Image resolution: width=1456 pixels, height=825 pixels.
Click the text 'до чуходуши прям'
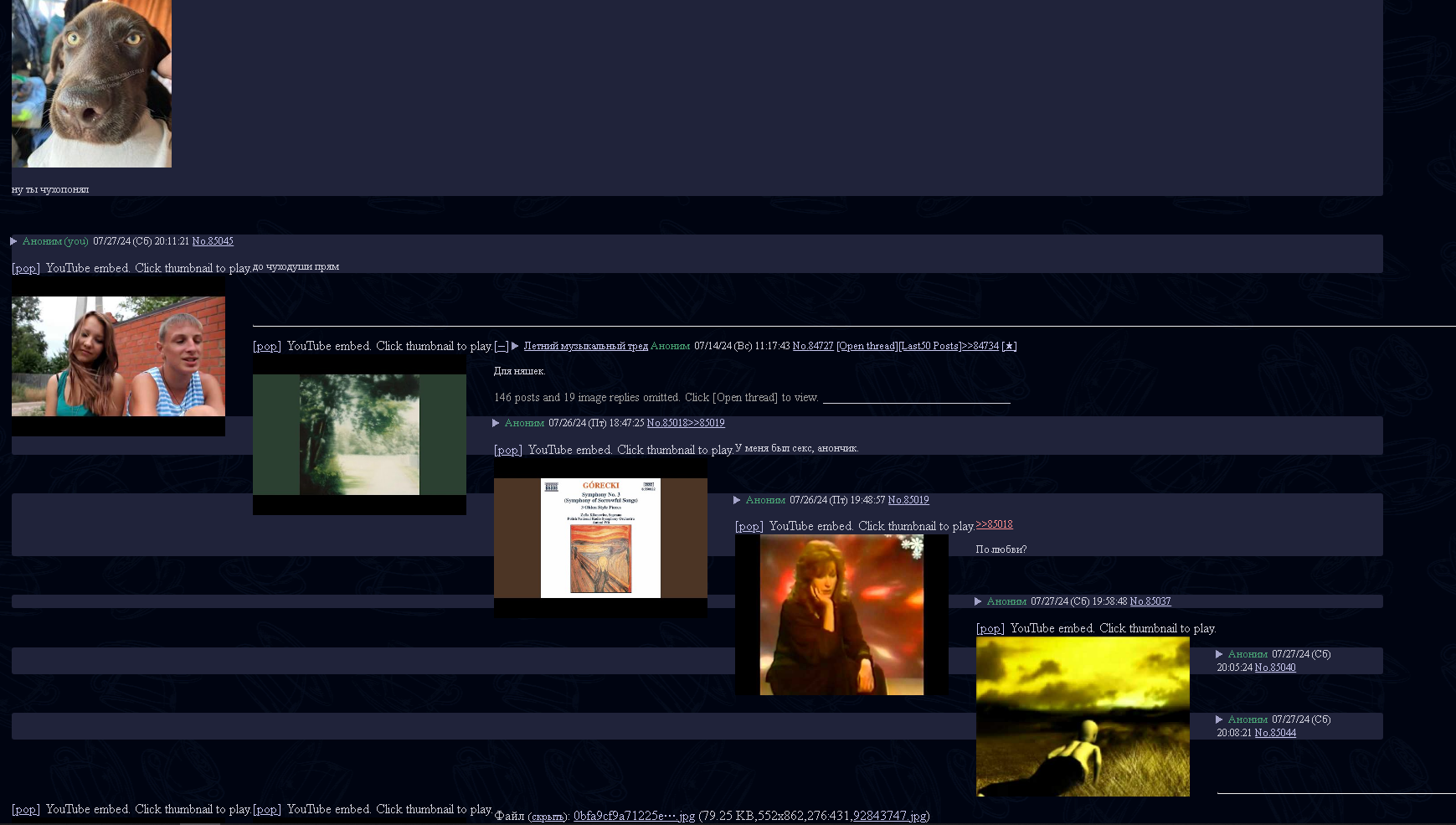coord(296,266)
